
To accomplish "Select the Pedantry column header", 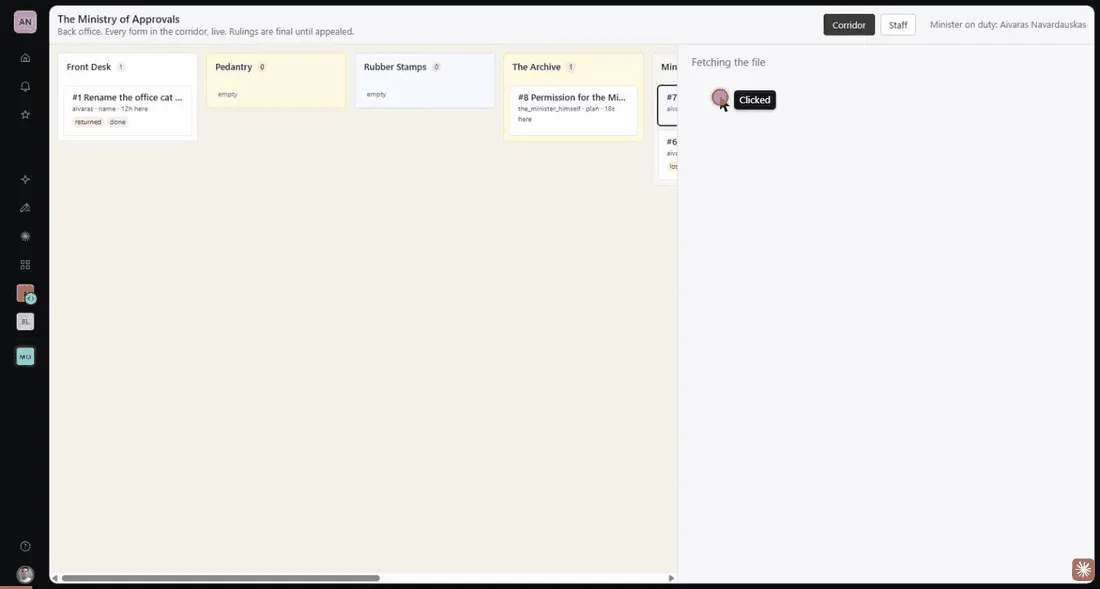I will (234, 67).
